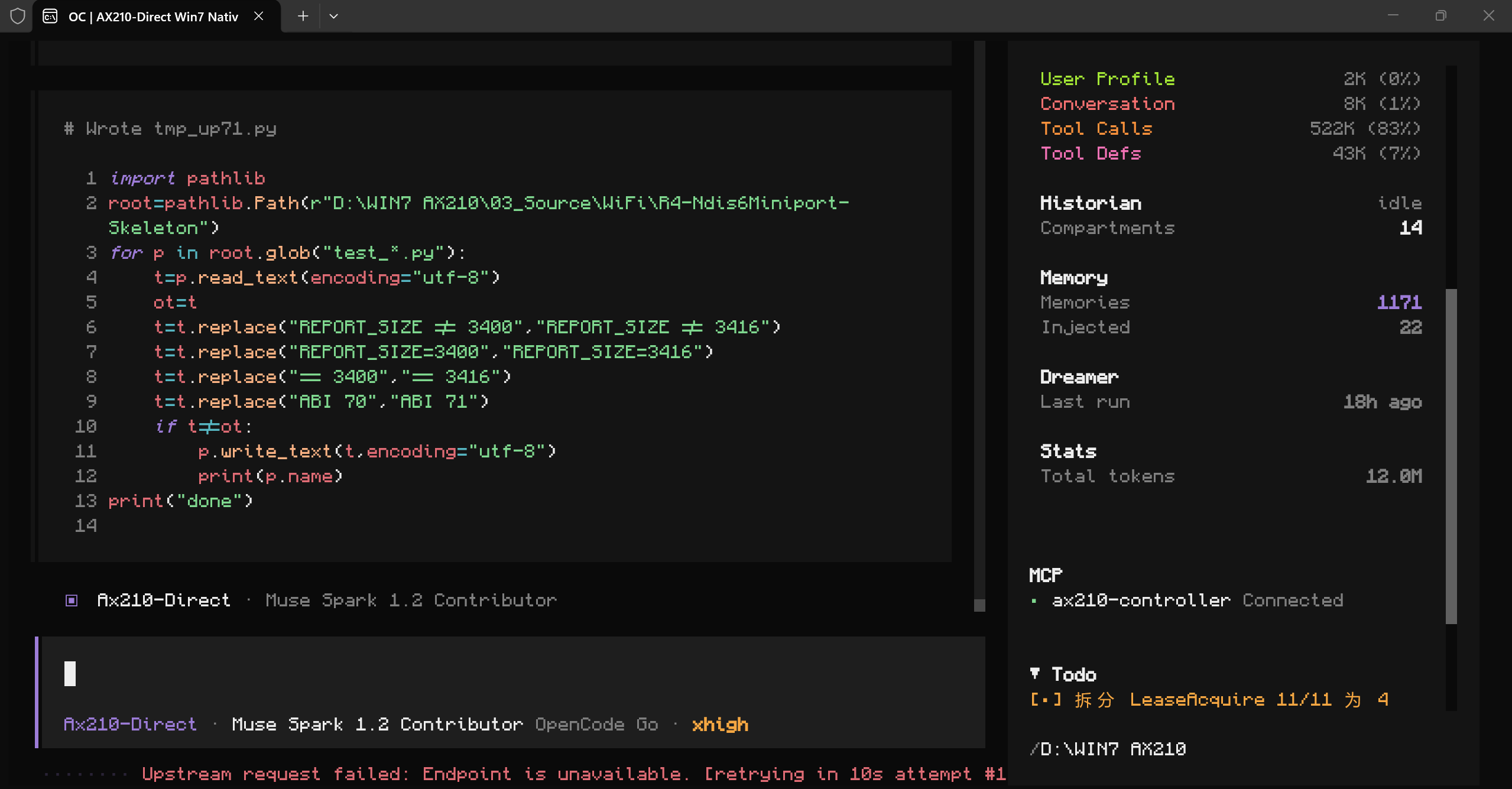Viewport: 1512px width, 789px height.
Task: Click the MCP section heading
Action: 1046,575
